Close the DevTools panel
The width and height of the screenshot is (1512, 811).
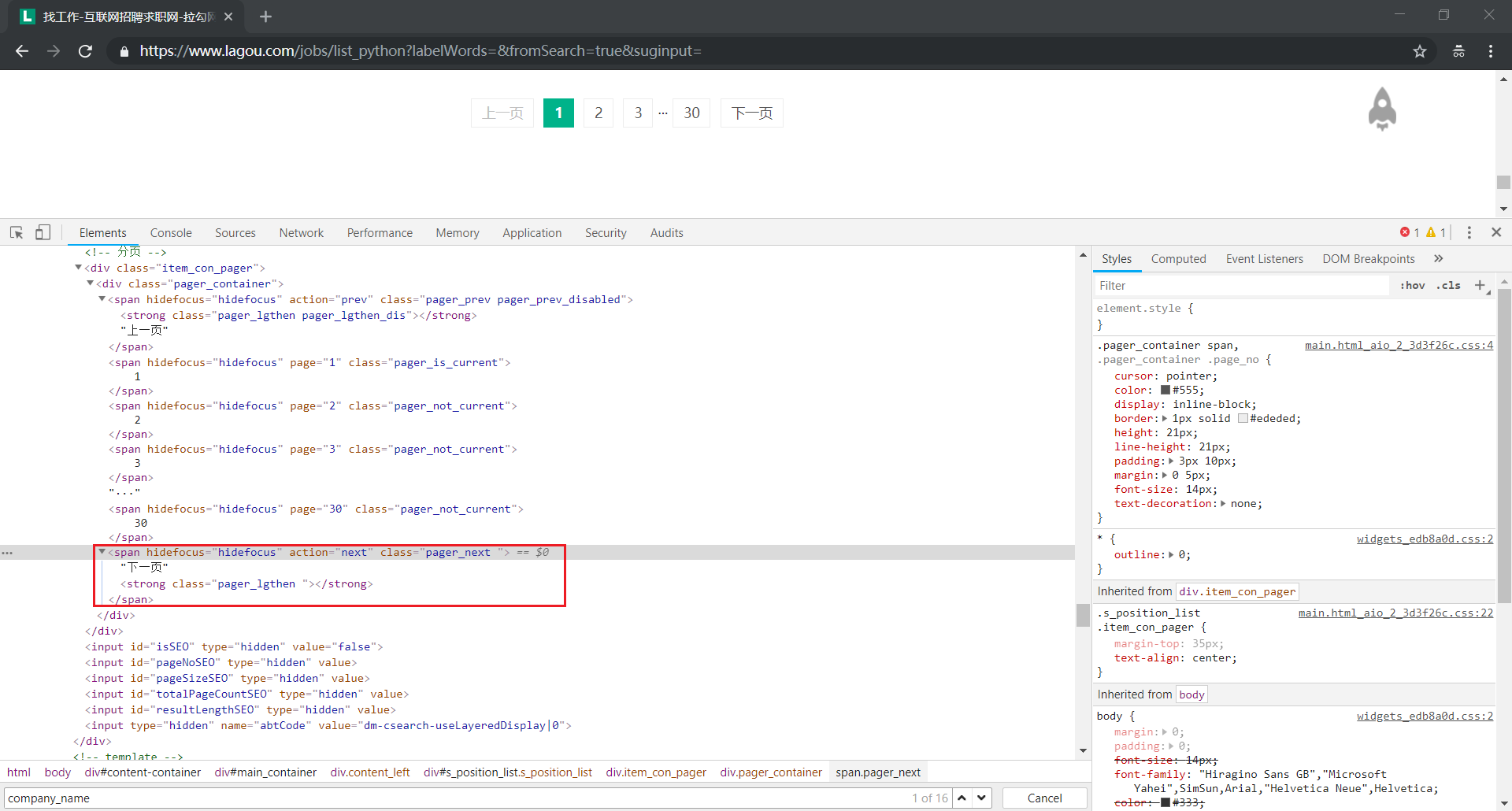(x=1496, y=232)
